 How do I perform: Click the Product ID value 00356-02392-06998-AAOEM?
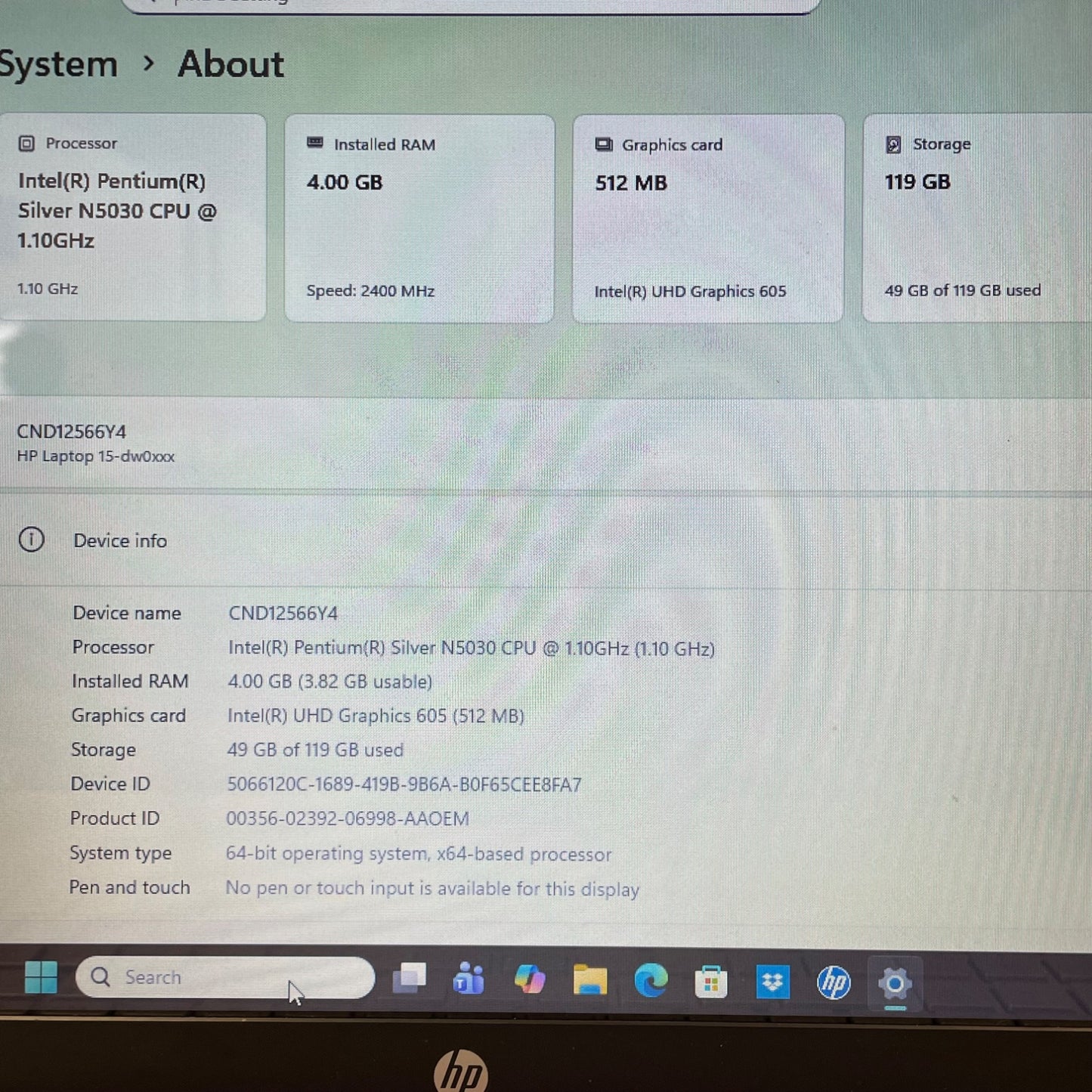(348, 818)
